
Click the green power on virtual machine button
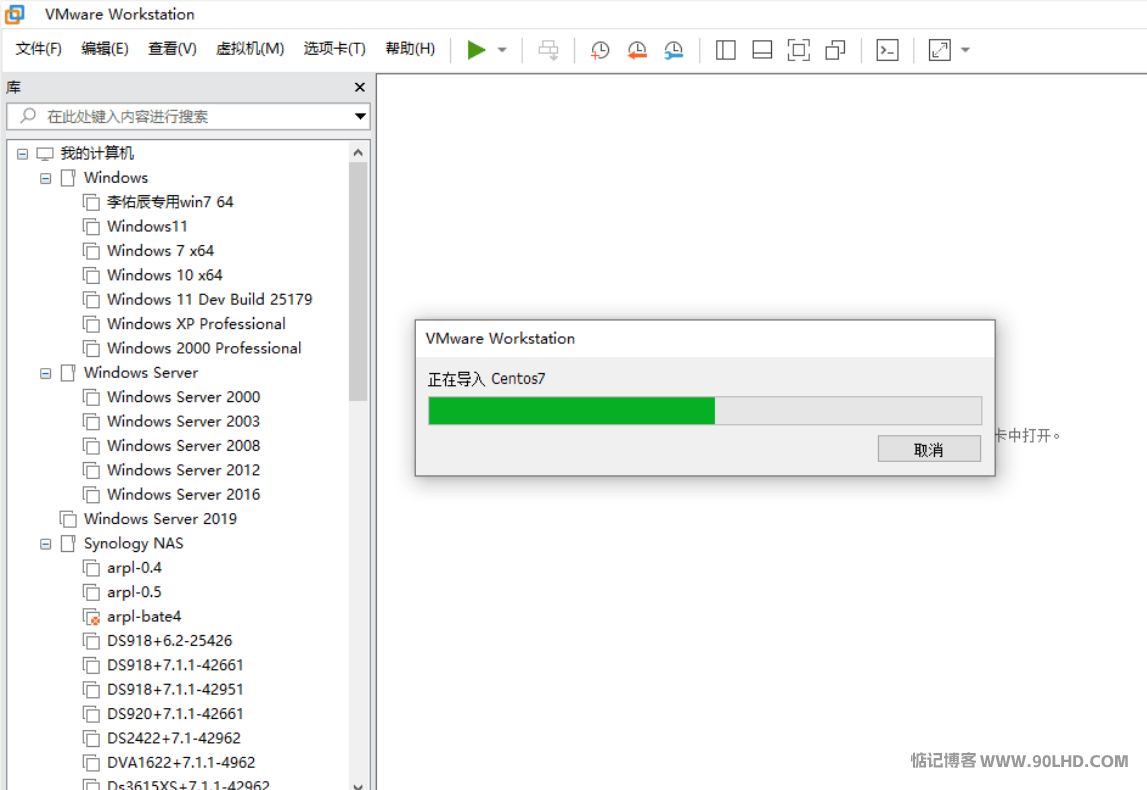[476, 50]
